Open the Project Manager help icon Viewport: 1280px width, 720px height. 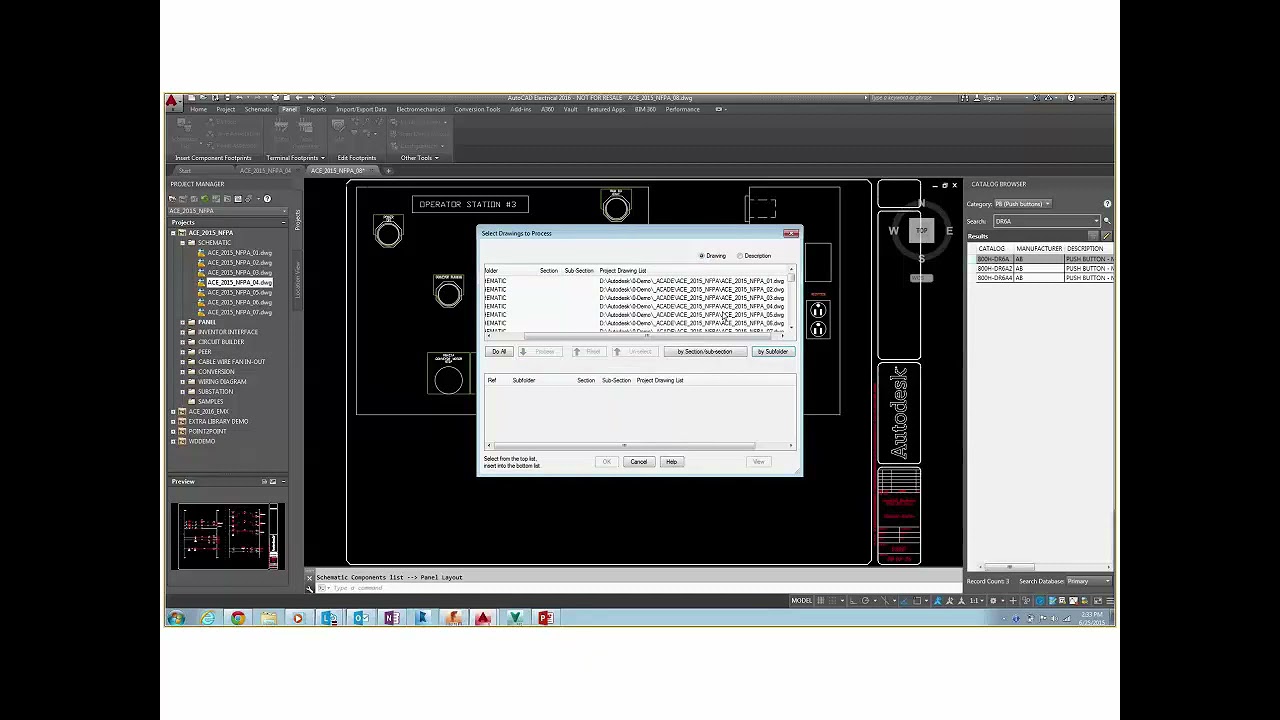[x=267, y=199]
